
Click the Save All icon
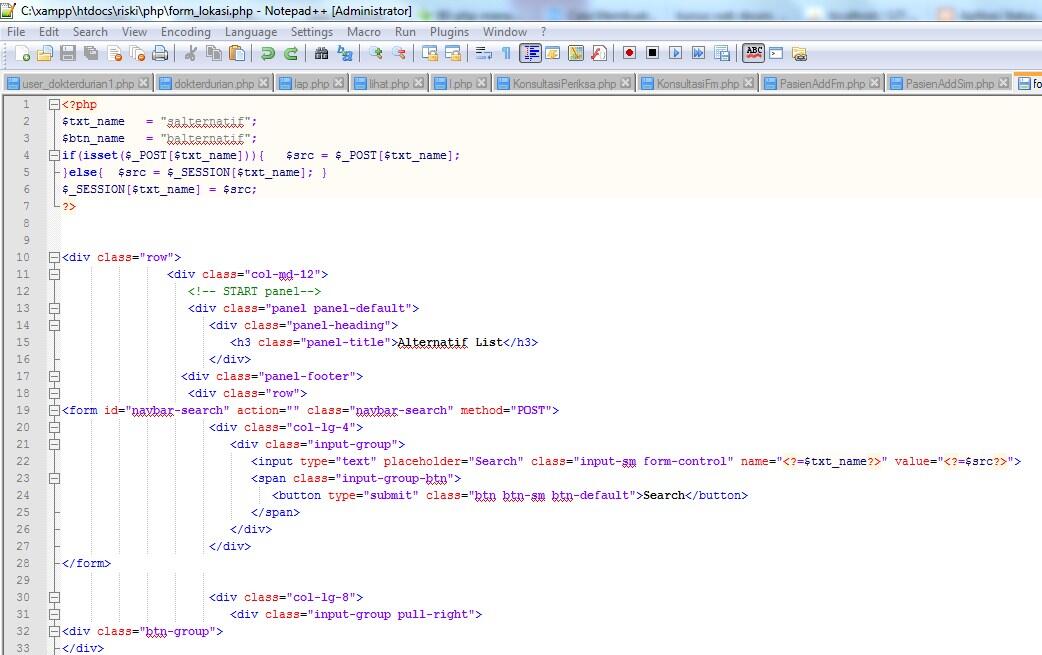pos(91,54)
